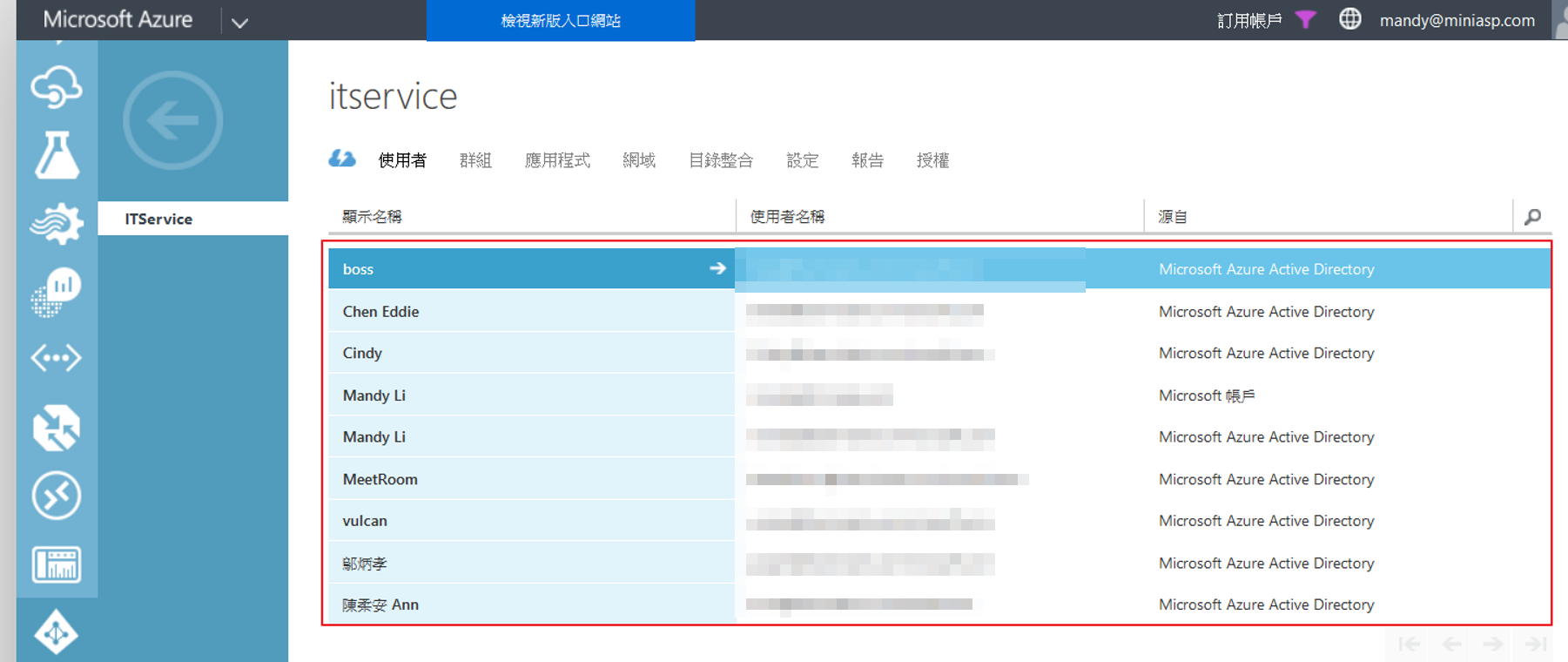1568x662 pixels.
Task: Select ITService in the left directory list
Action: coord(193,219)
